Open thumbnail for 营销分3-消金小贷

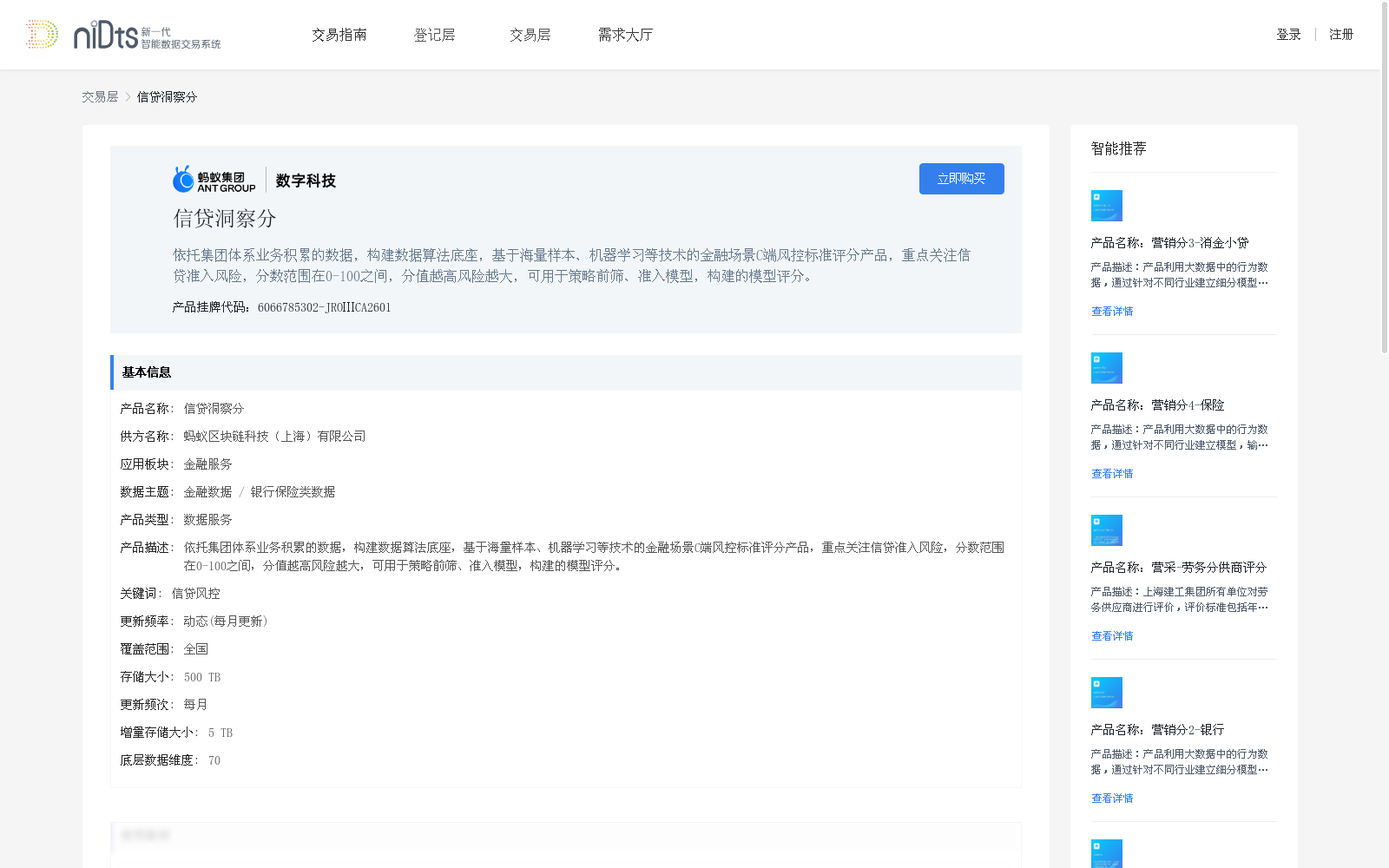[x=1107, y=206]
